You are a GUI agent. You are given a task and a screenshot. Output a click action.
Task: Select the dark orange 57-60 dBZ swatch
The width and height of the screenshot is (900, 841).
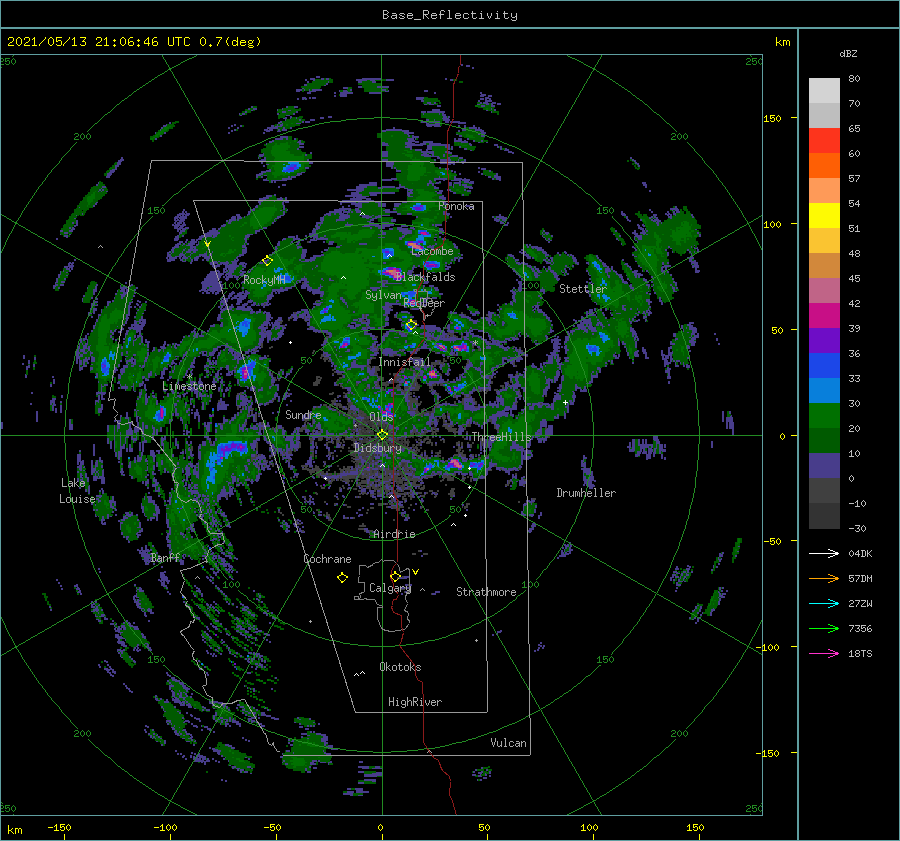[x=824, y=166]
